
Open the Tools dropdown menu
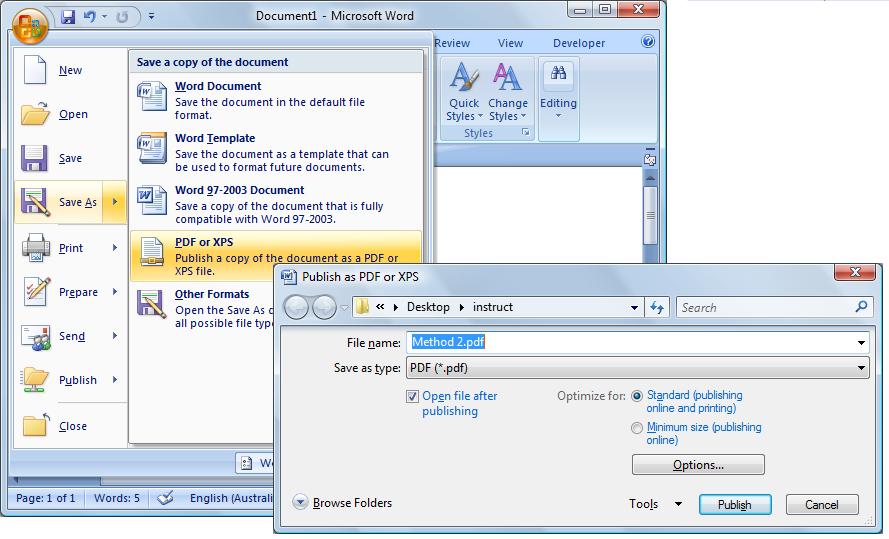click(x=655, y=504)
